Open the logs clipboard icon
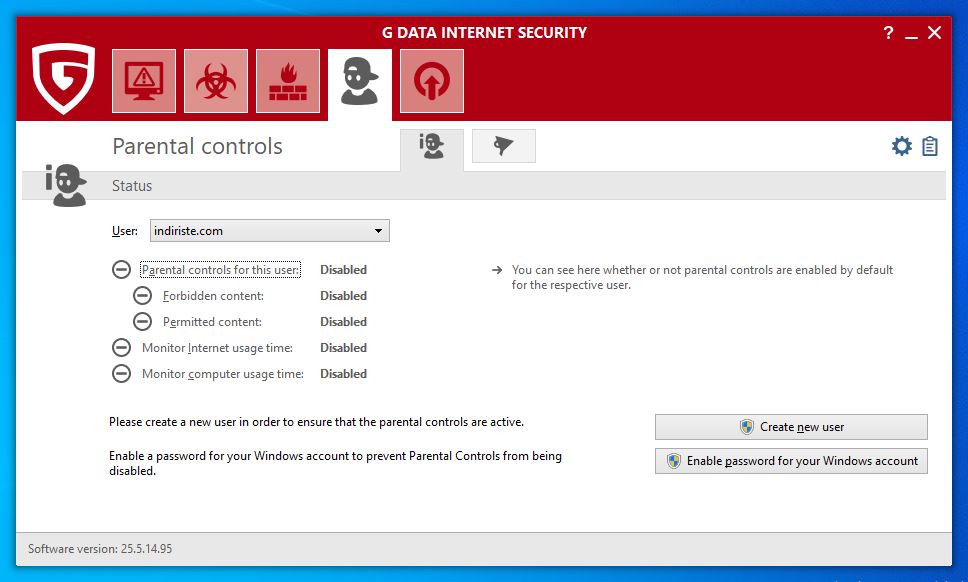 pos(930,146)
